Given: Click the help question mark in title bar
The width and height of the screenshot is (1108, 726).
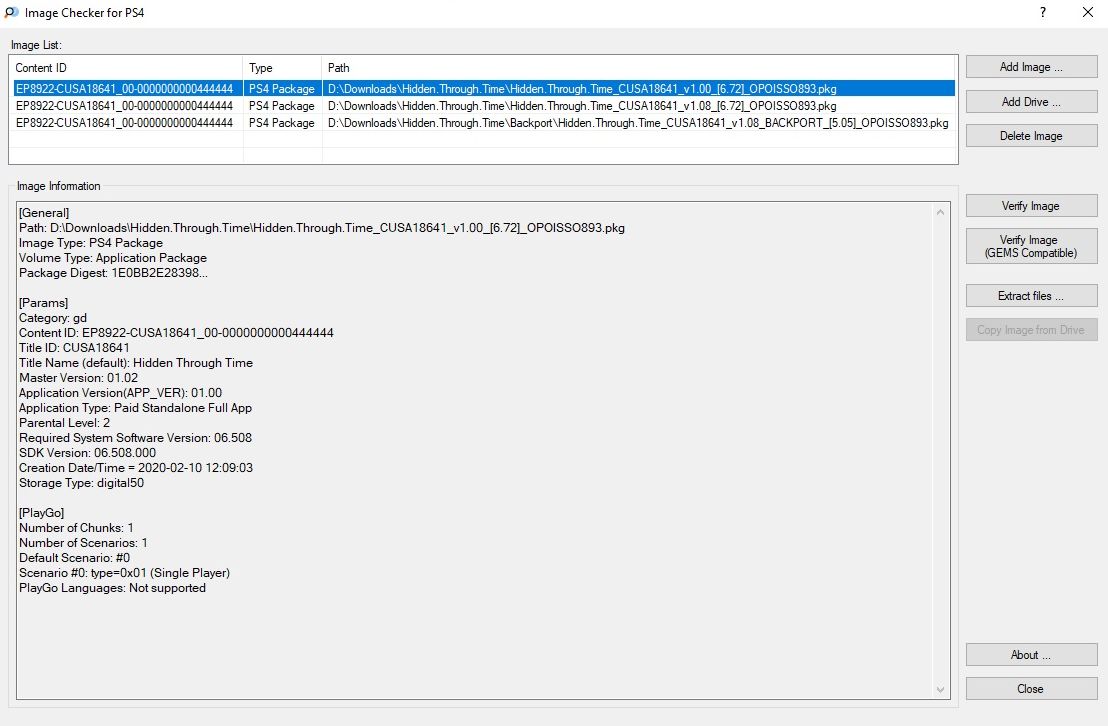Looking at the screenshot, I should 1043,12.
